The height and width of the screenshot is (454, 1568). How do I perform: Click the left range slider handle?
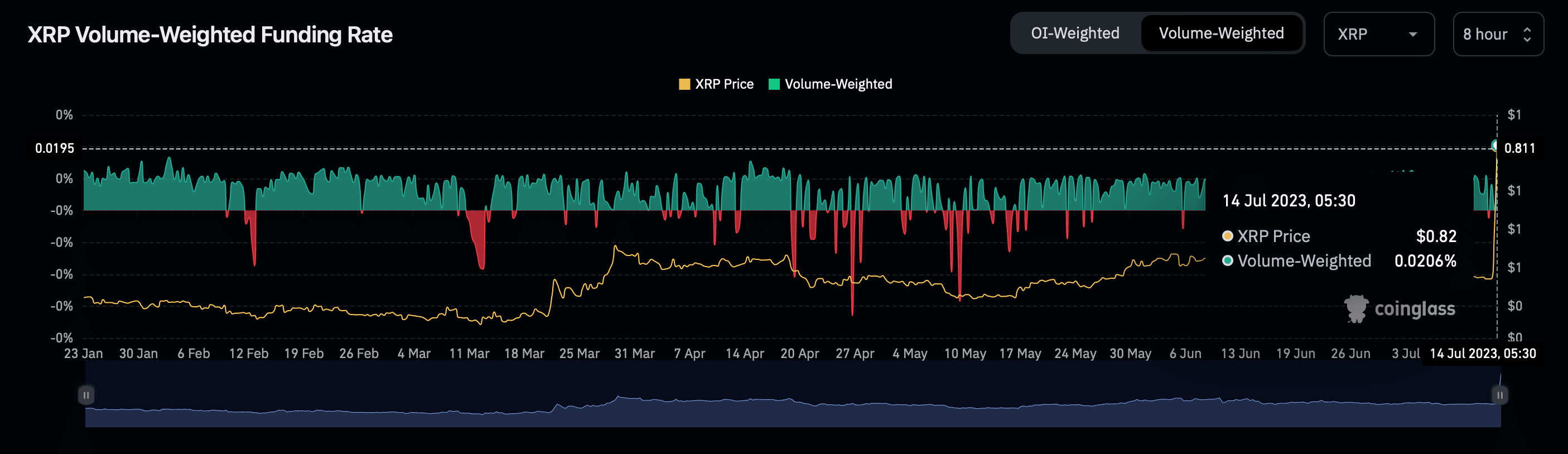[86, 395]
